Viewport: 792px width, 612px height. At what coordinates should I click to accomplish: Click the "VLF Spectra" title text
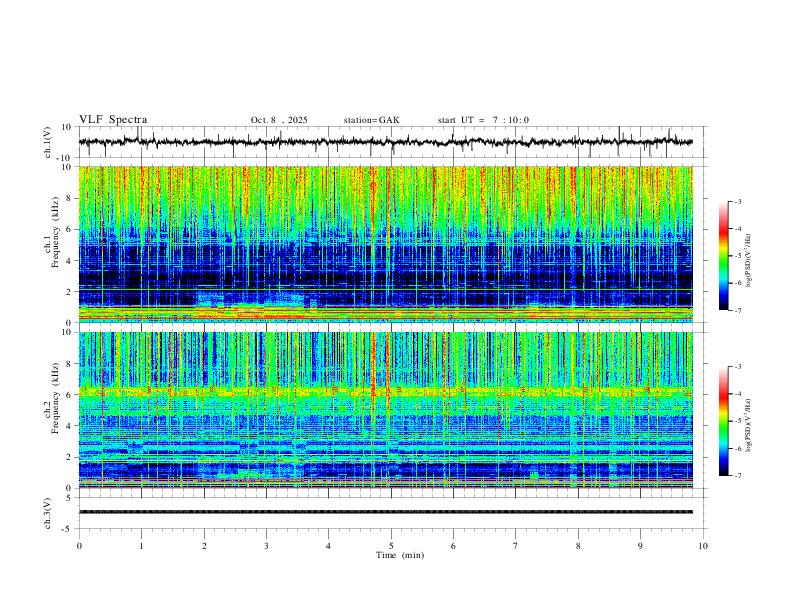pyautogui.click(x=113, y=119)
